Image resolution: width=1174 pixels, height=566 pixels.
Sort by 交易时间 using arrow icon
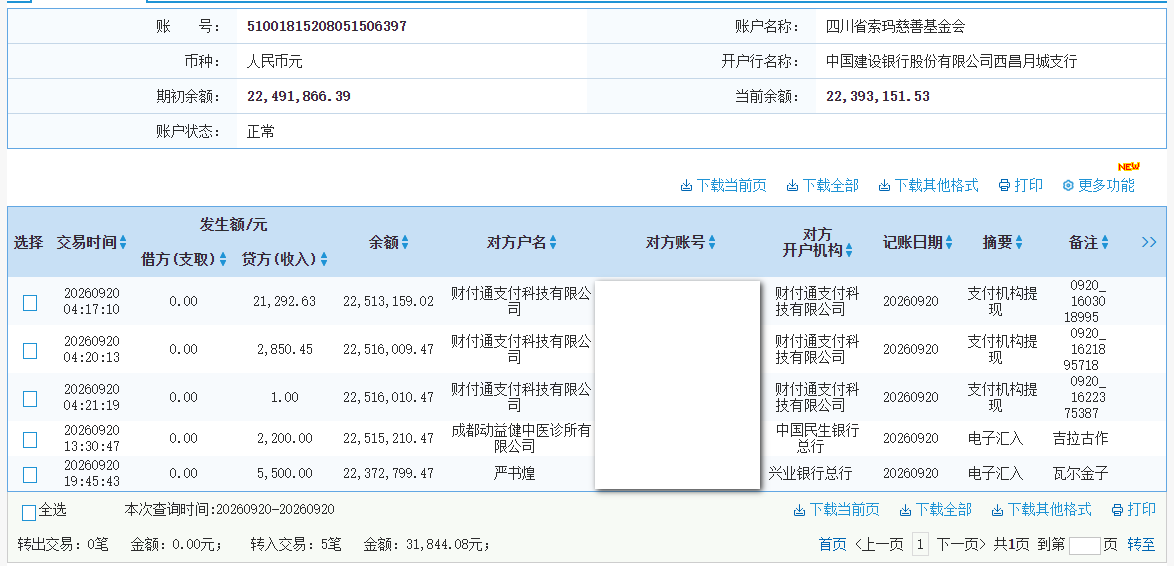click(123, 243)
